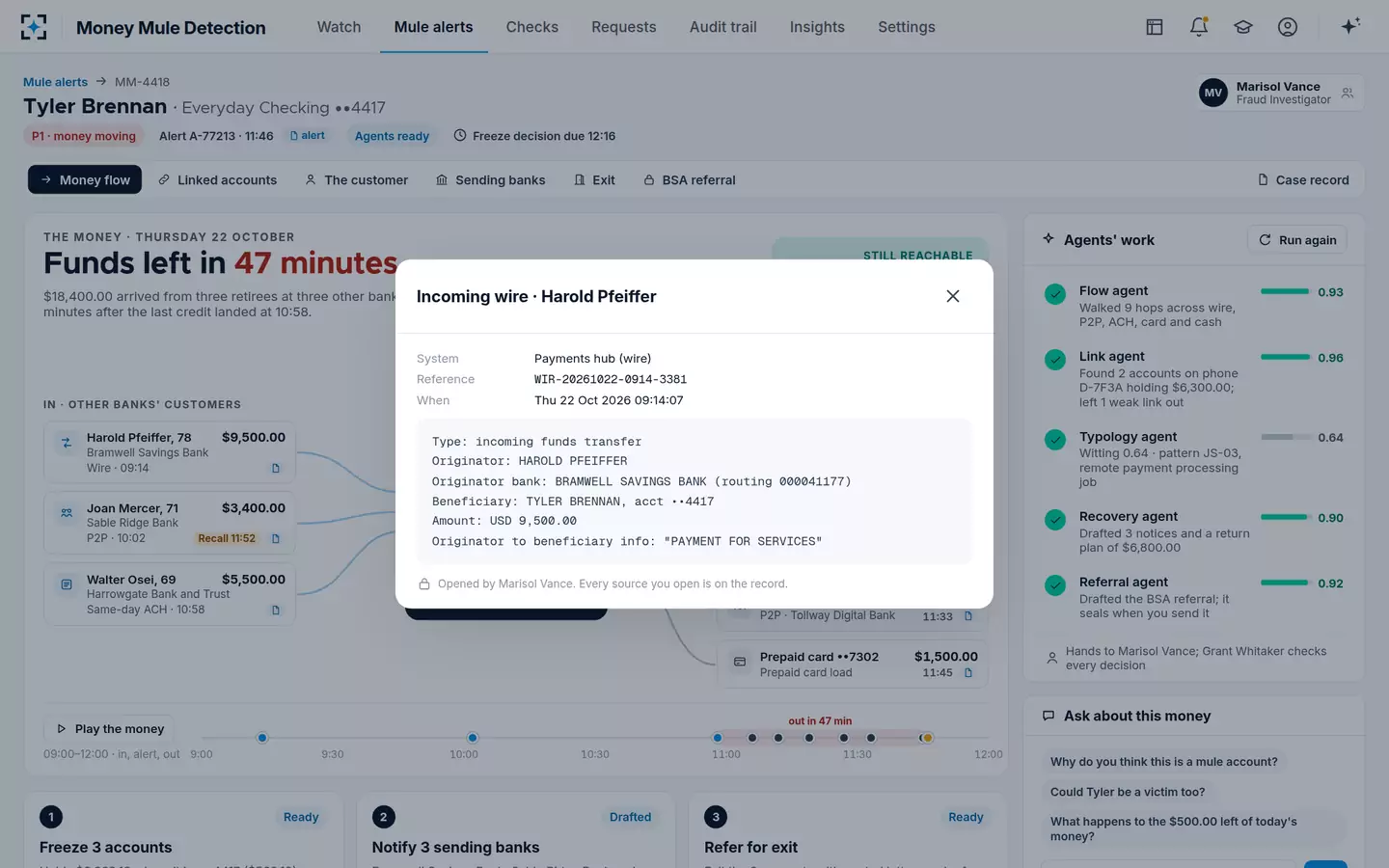Open the Requests tab
1389x868 pixels.
623,27
